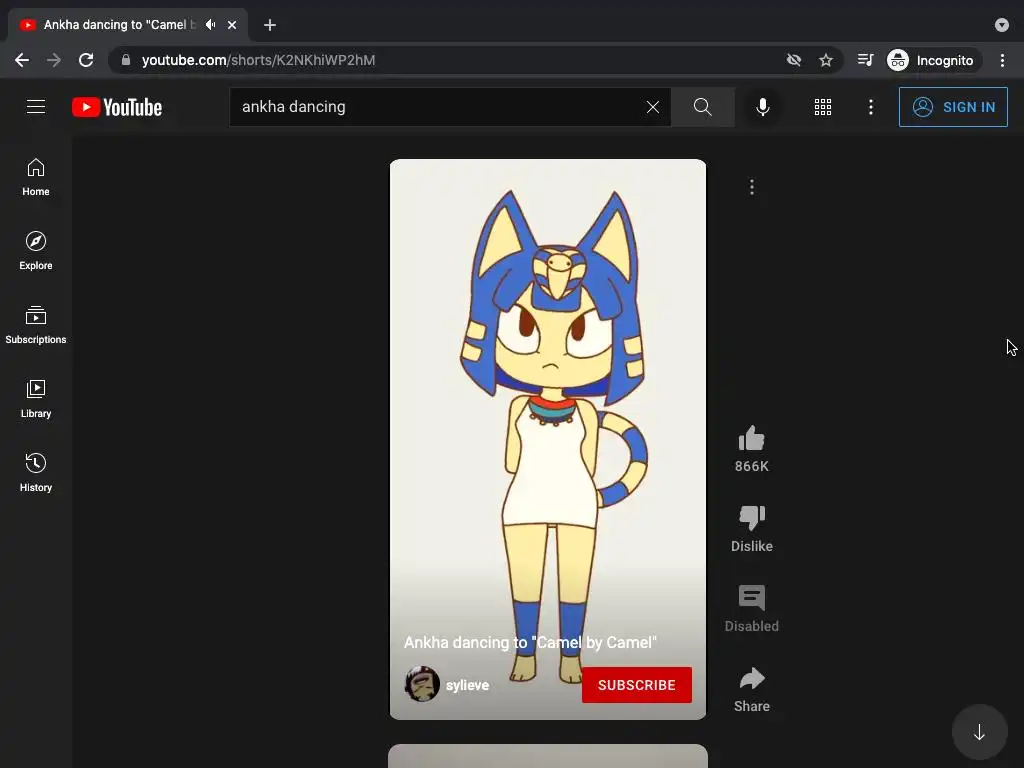The width and height of the screenshot is (1024, 768).
Task: Go to Home in the sidebar
Action: tap(36, 177)
